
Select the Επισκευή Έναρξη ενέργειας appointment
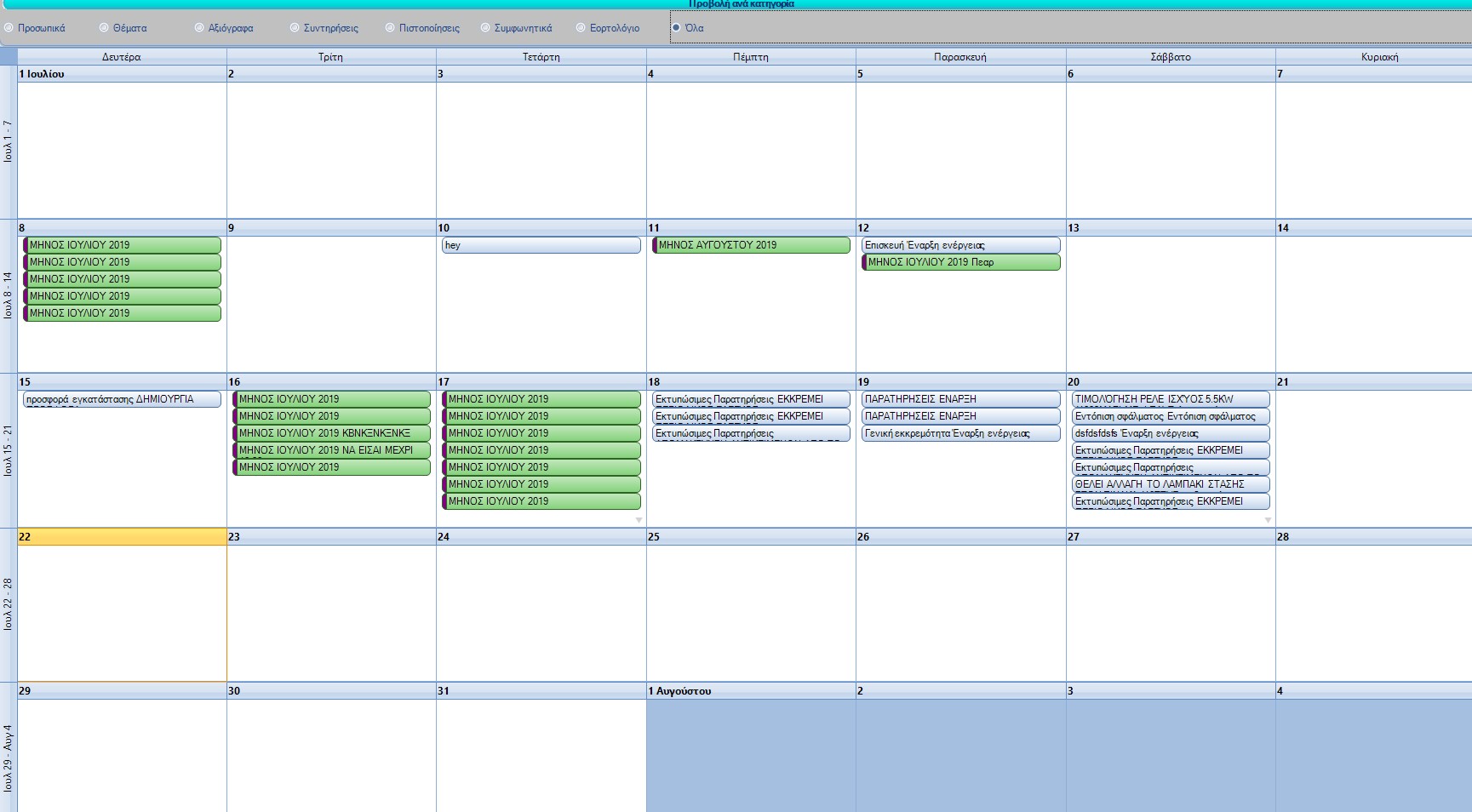coord(960,245)
